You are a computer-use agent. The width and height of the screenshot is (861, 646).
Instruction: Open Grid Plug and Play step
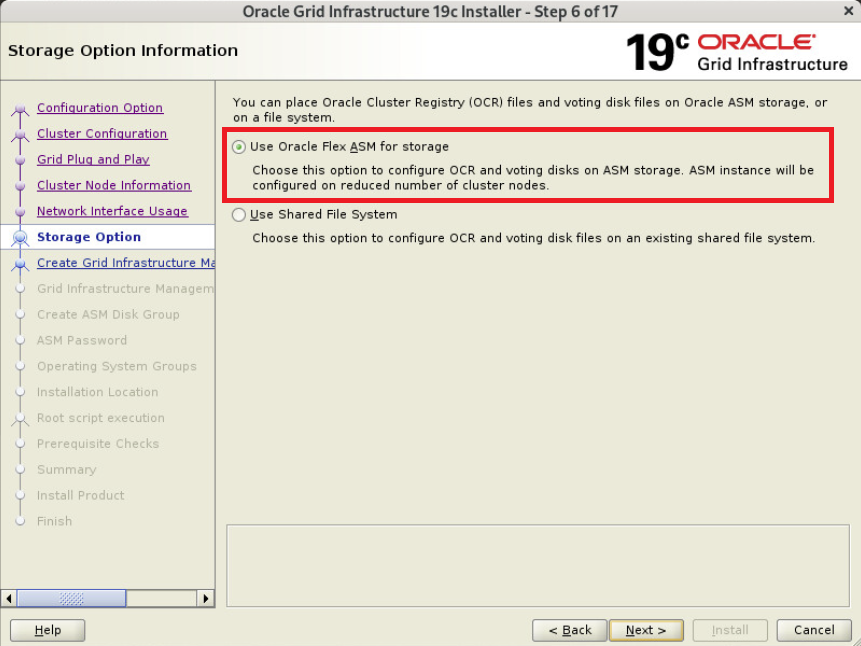point(93,159)
